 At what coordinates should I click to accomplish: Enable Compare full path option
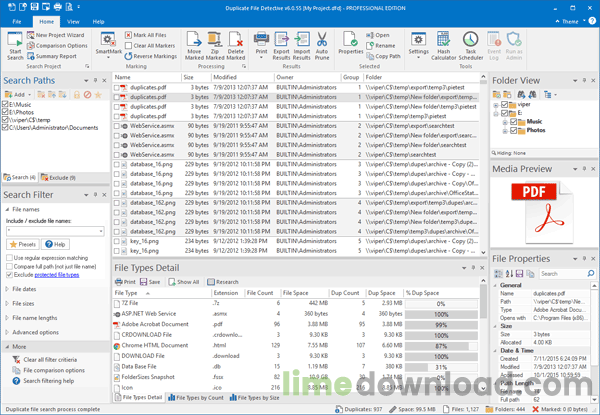point(9,267)
